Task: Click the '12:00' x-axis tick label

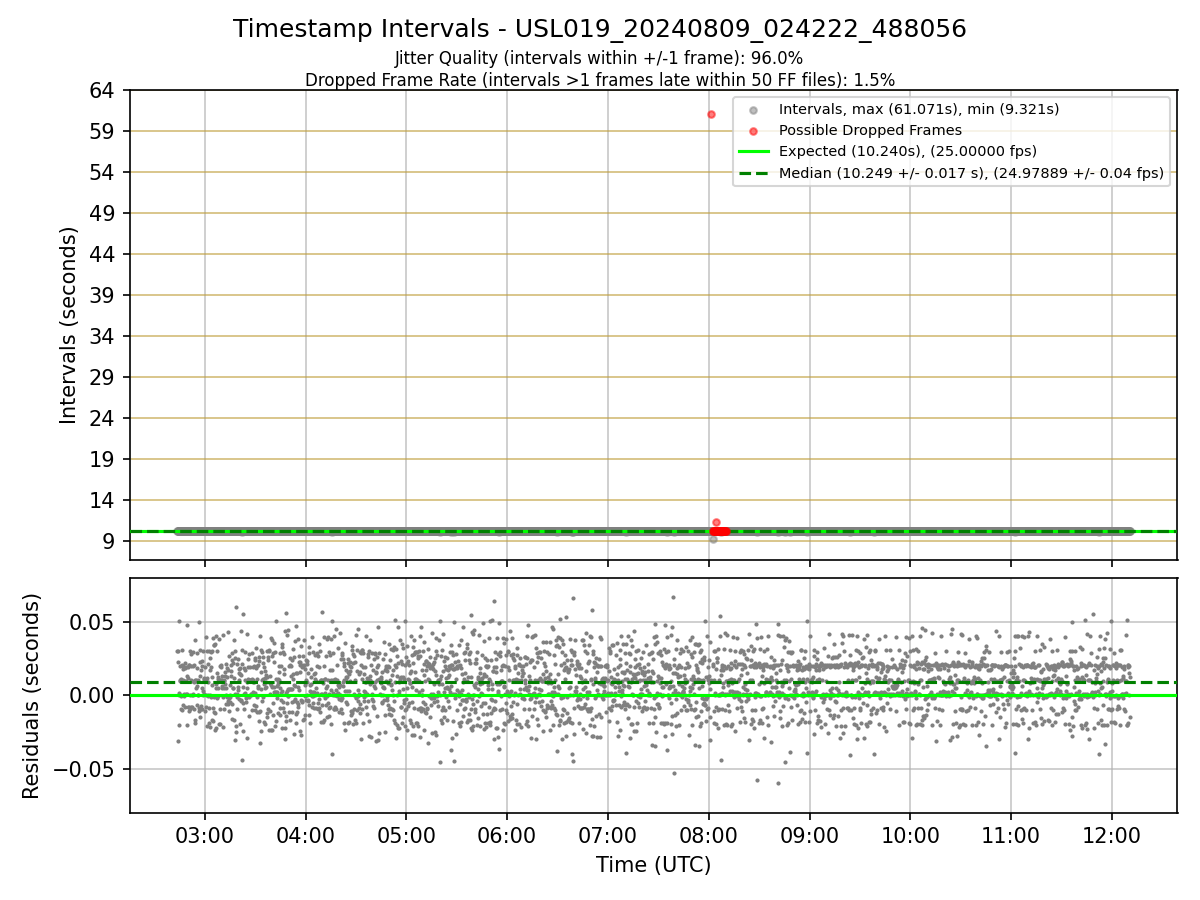Action: point(1112,834)
